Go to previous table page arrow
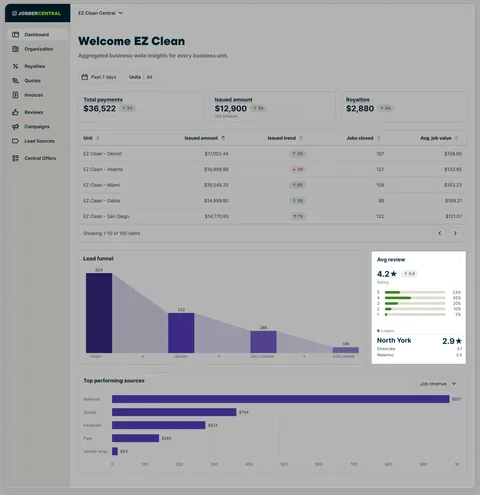Viewport: 480px width, 495px height. (x=440, y=233)
